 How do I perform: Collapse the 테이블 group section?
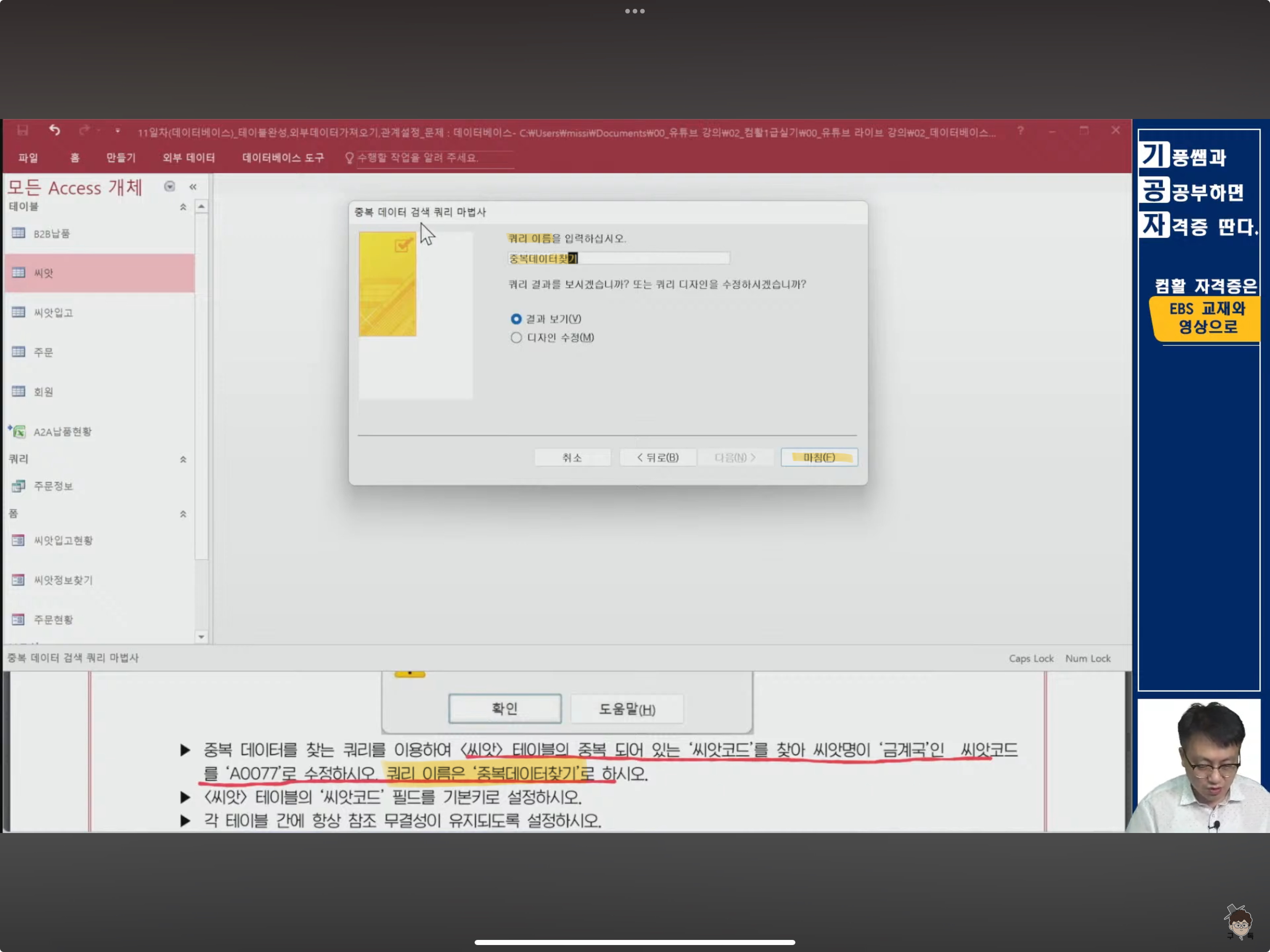[183, 207]
